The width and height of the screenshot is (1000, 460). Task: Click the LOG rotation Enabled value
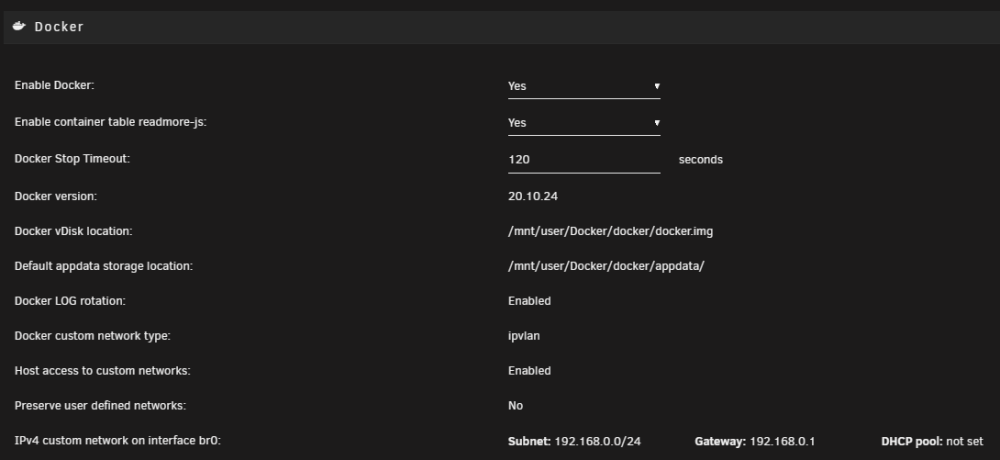[529, 301]
